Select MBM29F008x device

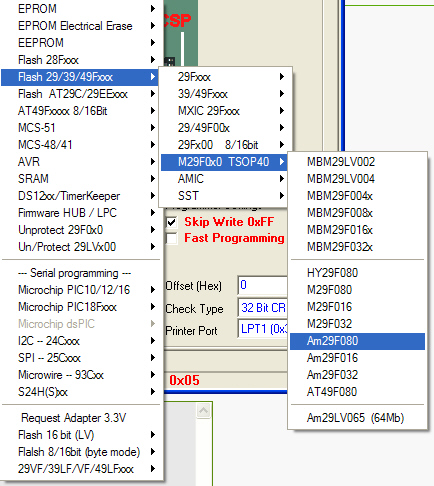[357, 213]
